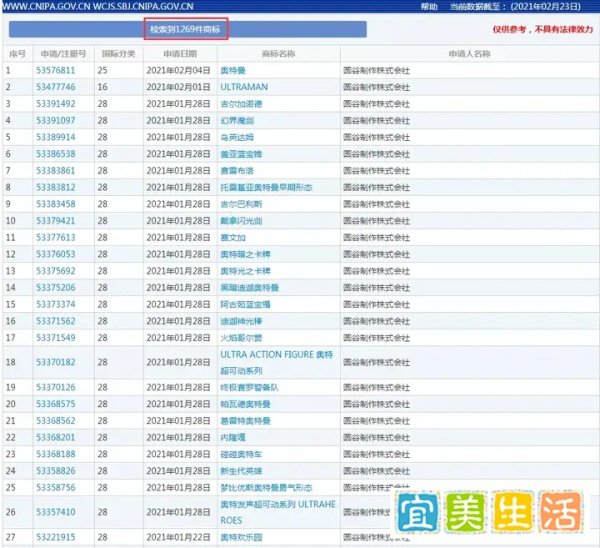This screenshot has height=548, width=600.
Task: Open application number 53370182
Action: (x=55, y=362)
